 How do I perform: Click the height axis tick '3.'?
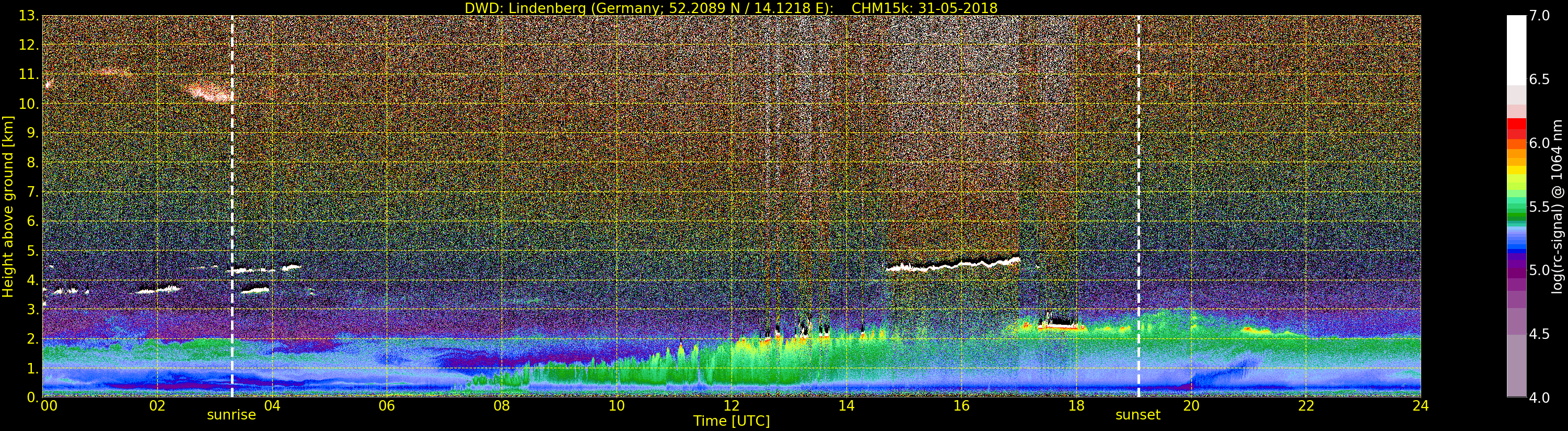[33, 309]
